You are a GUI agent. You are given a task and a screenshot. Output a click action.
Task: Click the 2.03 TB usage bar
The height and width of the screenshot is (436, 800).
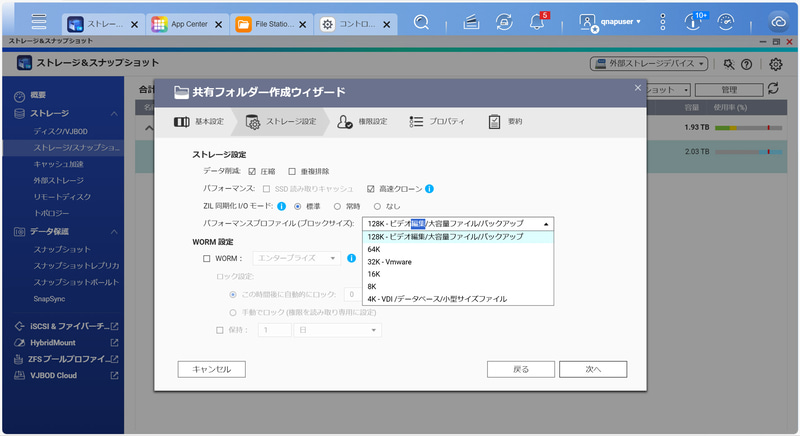(748, 152)
